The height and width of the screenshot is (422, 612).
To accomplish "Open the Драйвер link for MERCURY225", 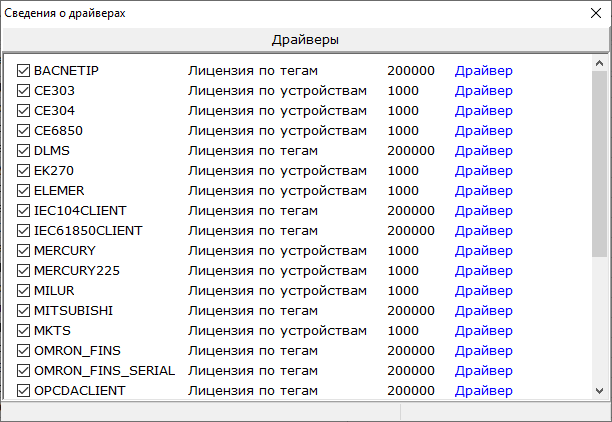I will [484, 271].
